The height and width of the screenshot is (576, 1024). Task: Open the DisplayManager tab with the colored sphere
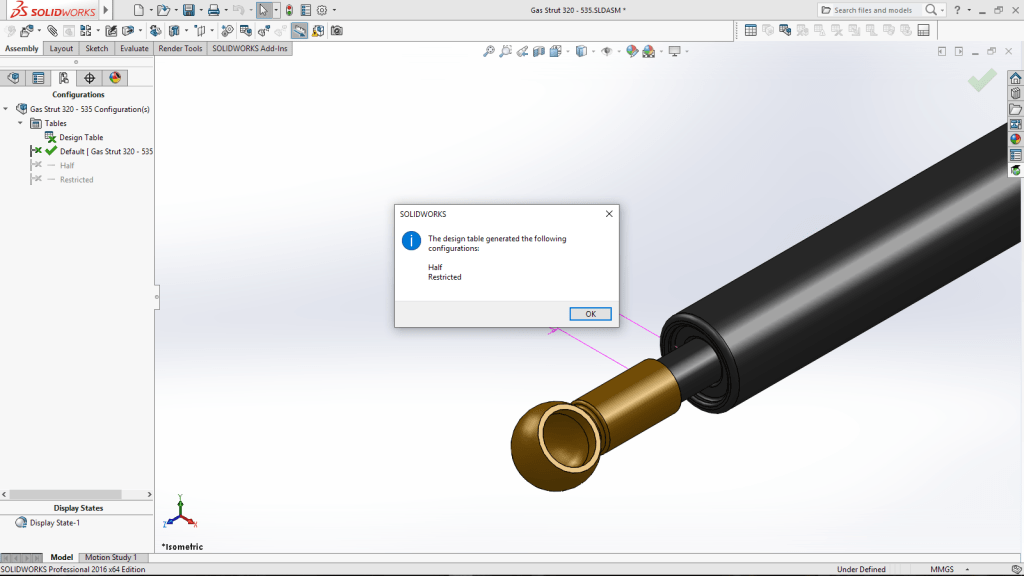114,78
